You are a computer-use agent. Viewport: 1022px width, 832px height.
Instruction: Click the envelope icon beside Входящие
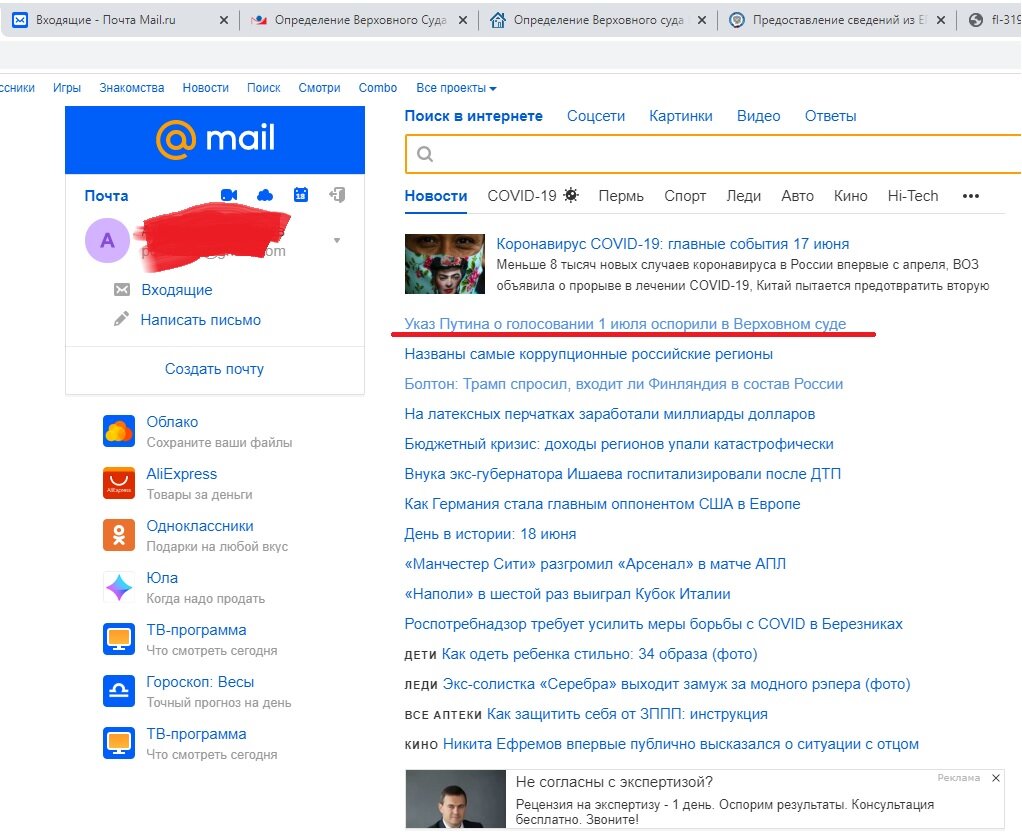coord(122,290)
